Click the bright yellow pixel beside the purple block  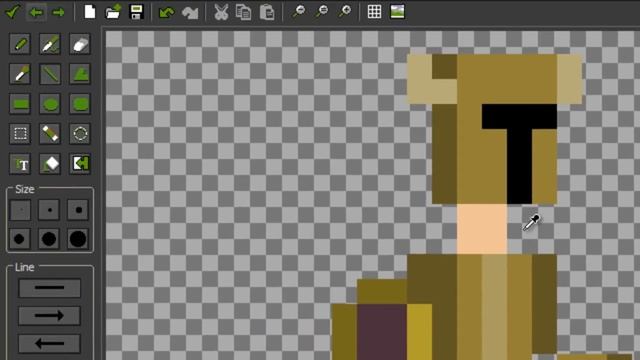[x=420, y=331]
